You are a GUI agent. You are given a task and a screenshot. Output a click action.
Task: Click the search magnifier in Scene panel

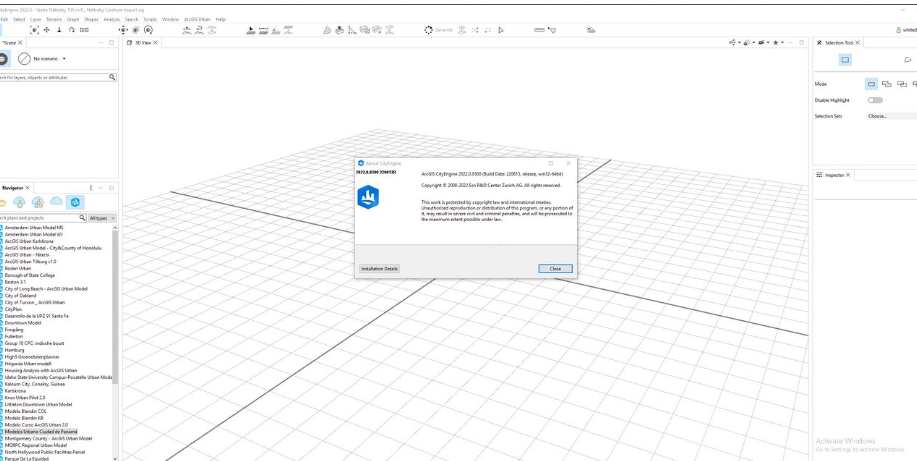112,77
